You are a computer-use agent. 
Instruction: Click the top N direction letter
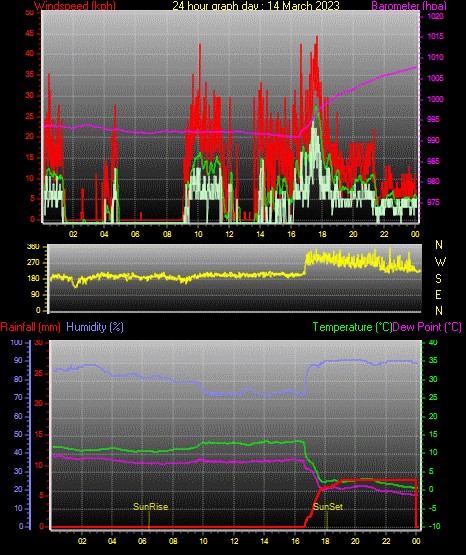(439, 245)
